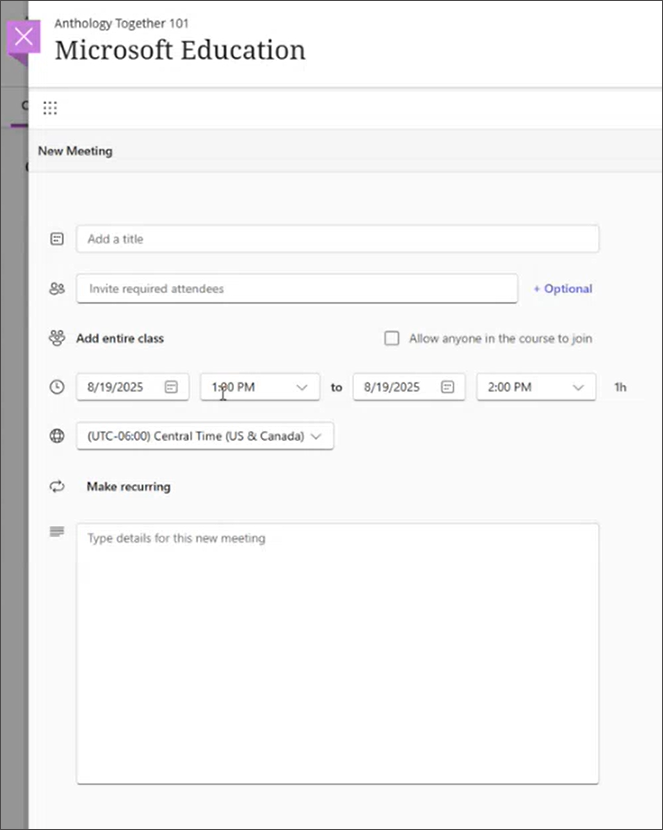Click the Add a title field
Screen dimensions: 663x830
pyautogui.click(x=337, y=239)
